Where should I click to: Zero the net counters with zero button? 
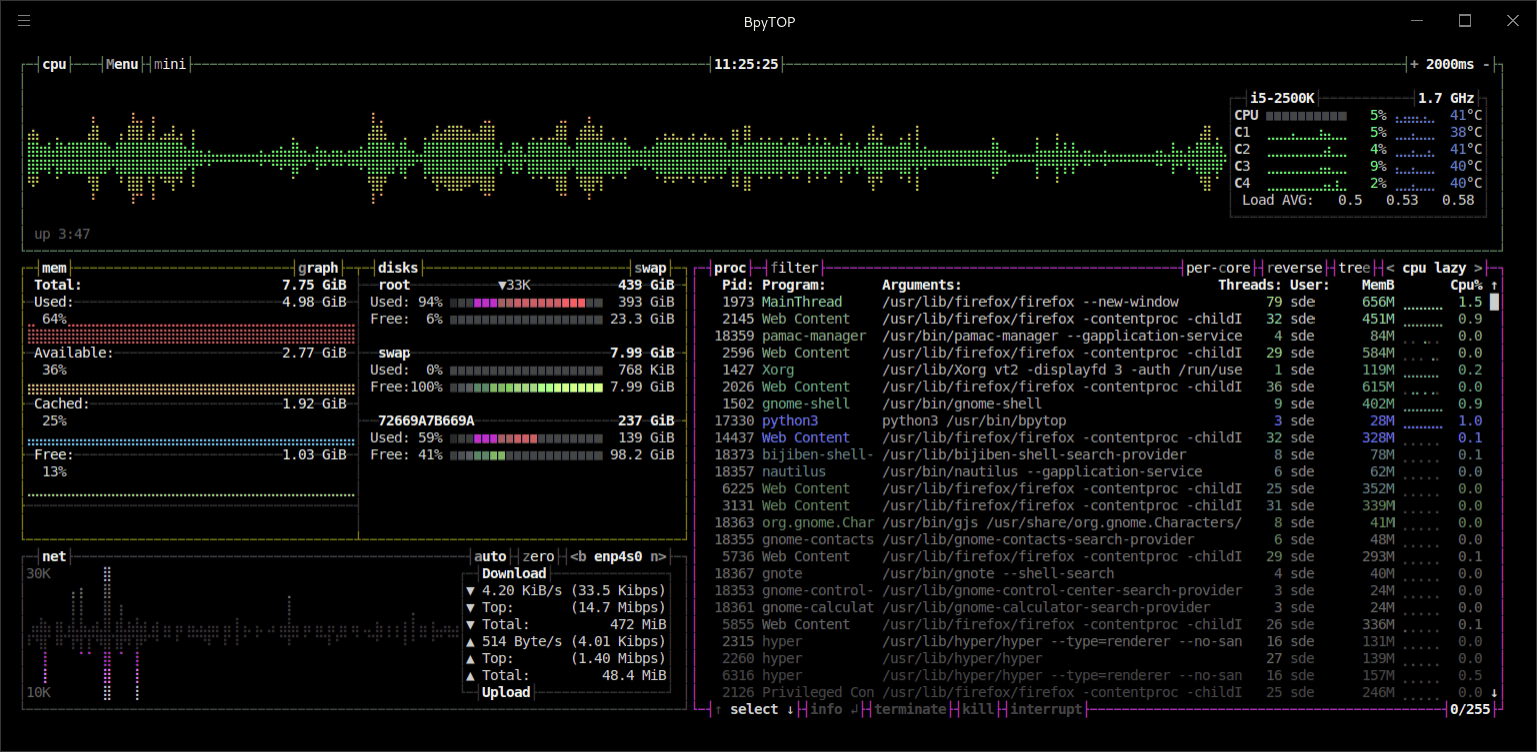click(x=538, y=556)
